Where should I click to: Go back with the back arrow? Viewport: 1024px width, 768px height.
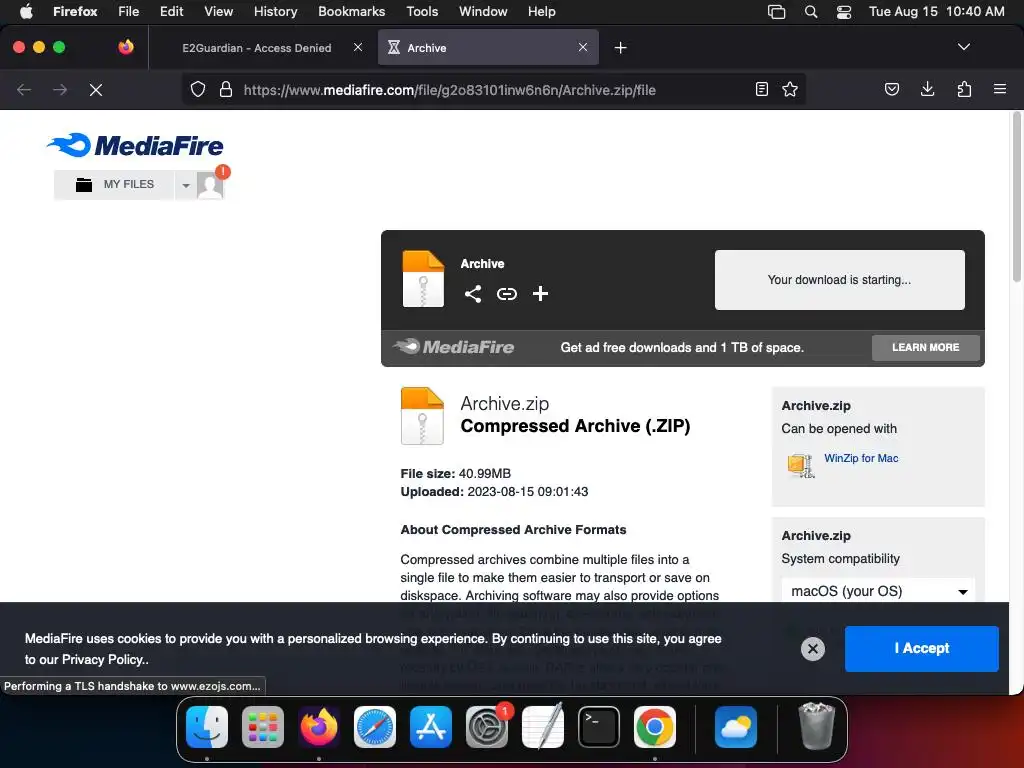coord(24,89)
